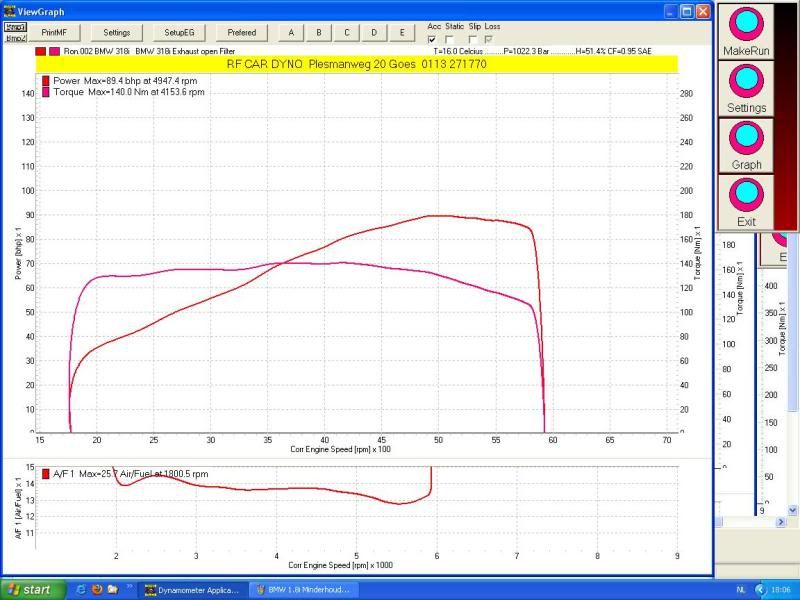
Task: Select the Bmp1 option
Action: (16, 27)
